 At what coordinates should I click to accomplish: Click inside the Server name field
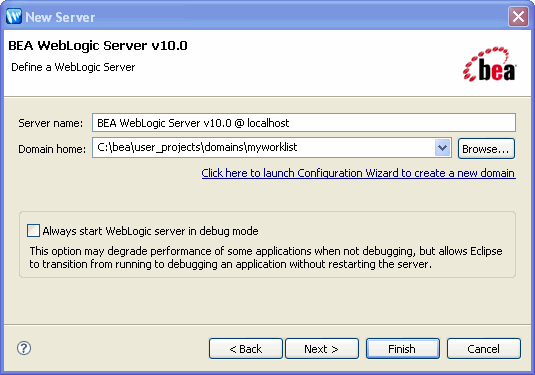pos(304,122)
